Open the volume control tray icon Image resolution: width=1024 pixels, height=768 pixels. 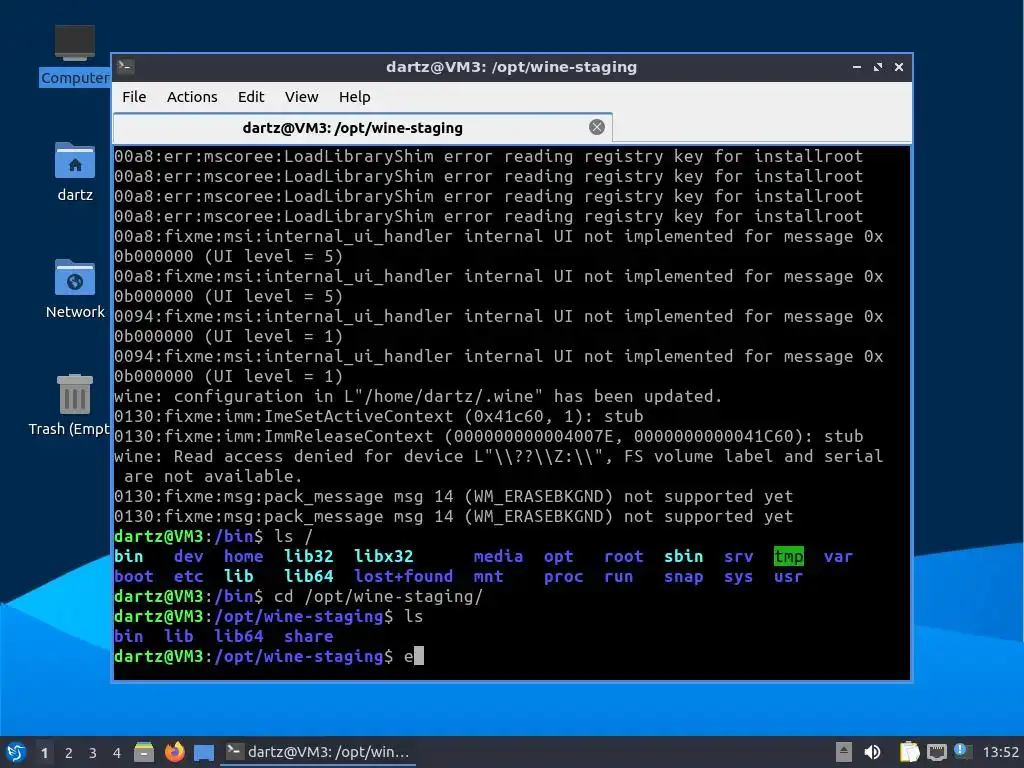pos(872,752)
